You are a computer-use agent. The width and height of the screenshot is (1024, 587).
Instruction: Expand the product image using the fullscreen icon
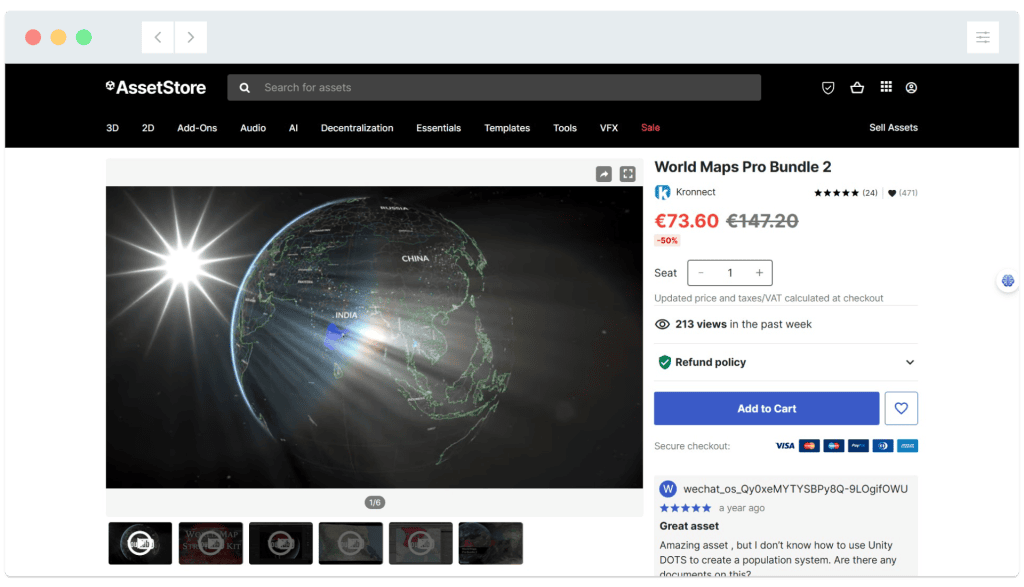[x=628, y=173]
